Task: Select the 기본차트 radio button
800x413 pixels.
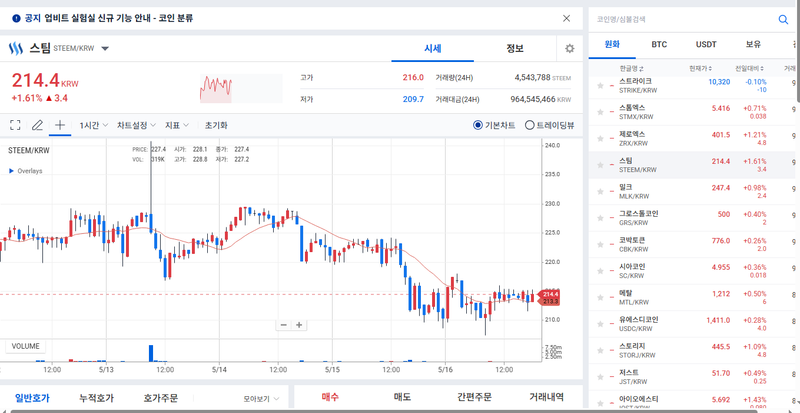Action: click(x=478, y=125)
